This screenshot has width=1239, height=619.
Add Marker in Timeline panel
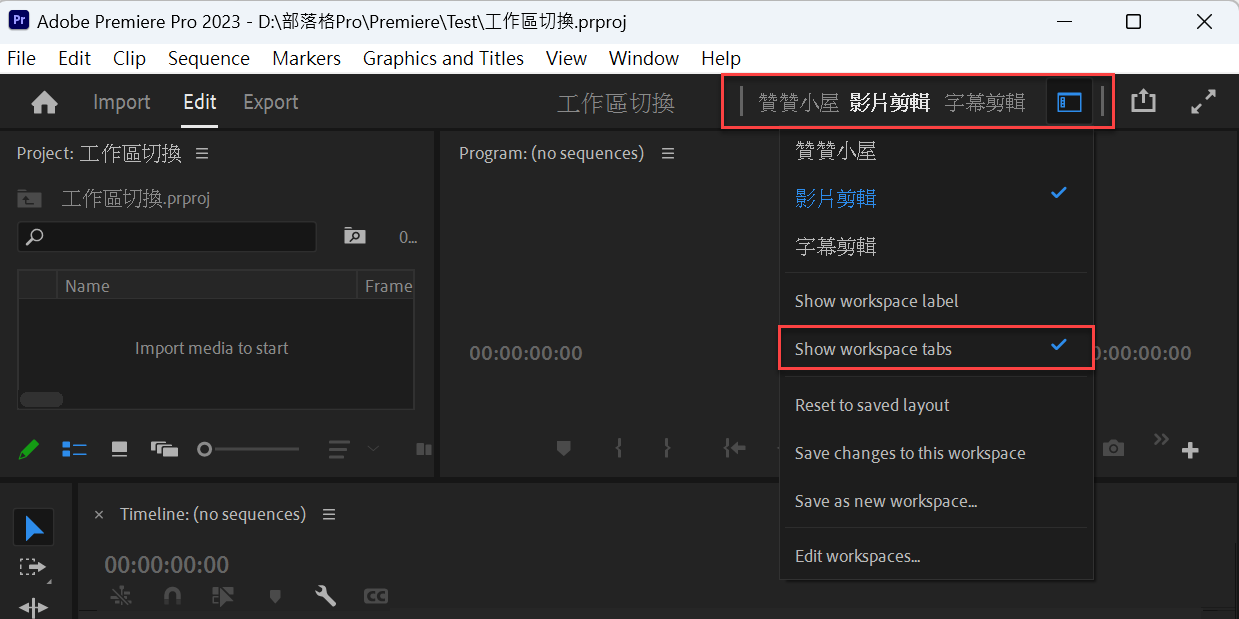pyautogui.click(x=275, y=597)
